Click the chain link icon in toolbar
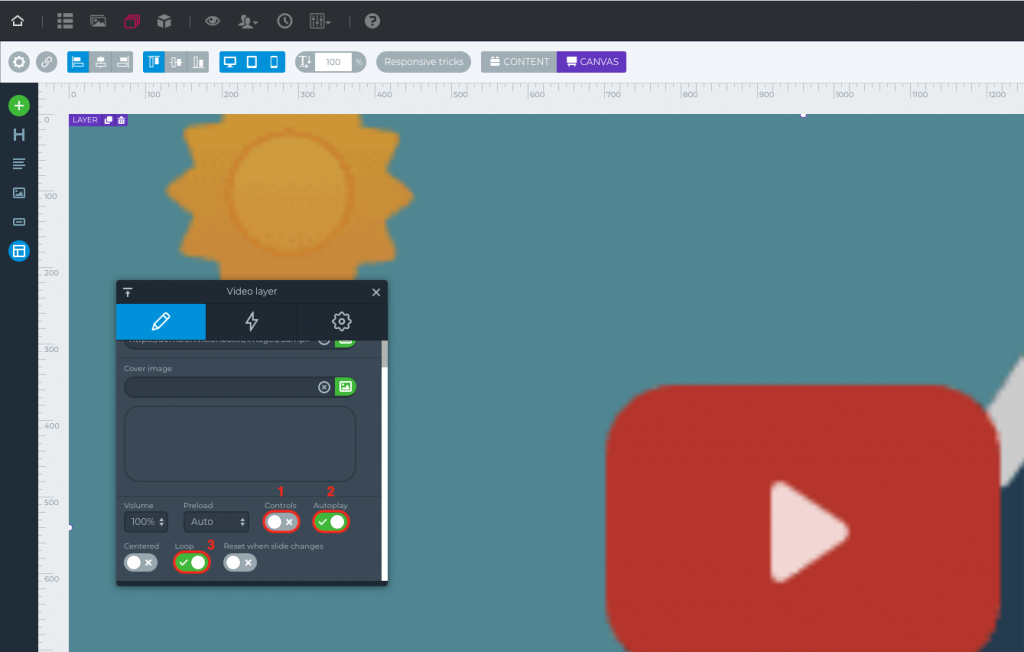The width and height of the screenshot is (1024, 652). (x=46, y=62)
